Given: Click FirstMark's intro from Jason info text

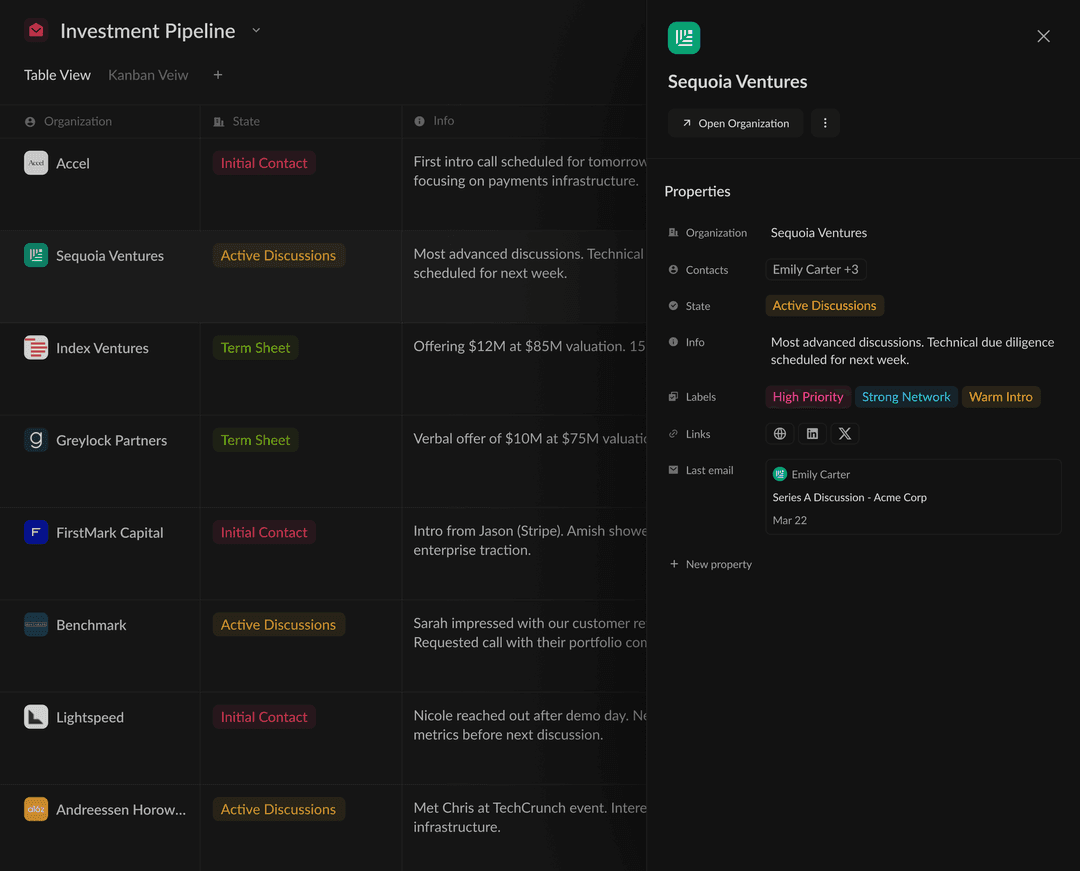Looking at the screenshot, I should point(529,541).
